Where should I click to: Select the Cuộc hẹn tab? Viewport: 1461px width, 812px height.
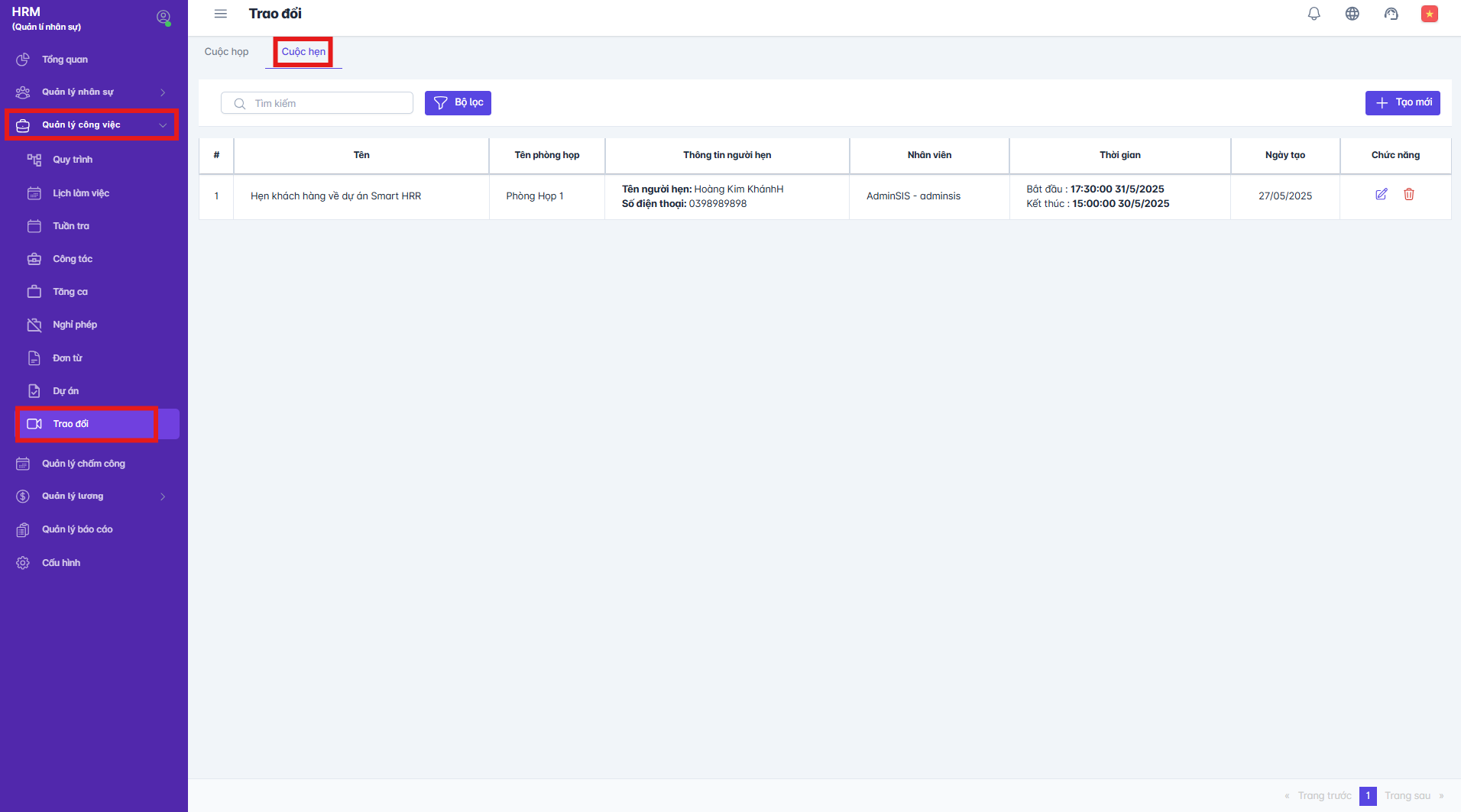[303, 52]
